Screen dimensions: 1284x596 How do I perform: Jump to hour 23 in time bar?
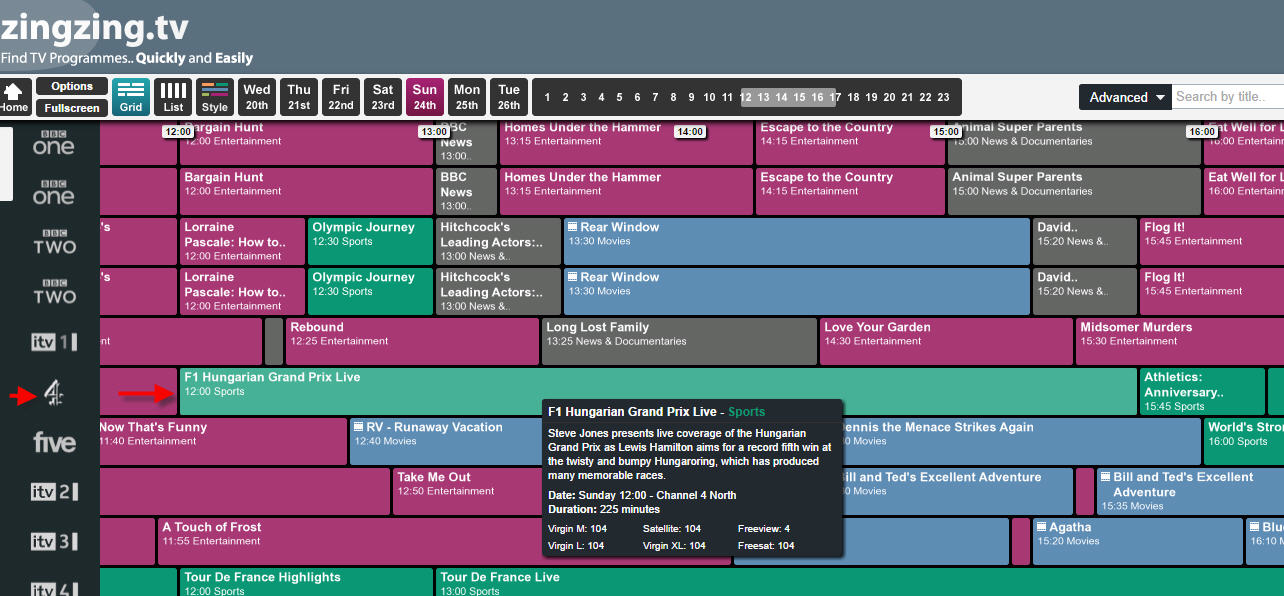pyautogui.click(x=943, y=98)
